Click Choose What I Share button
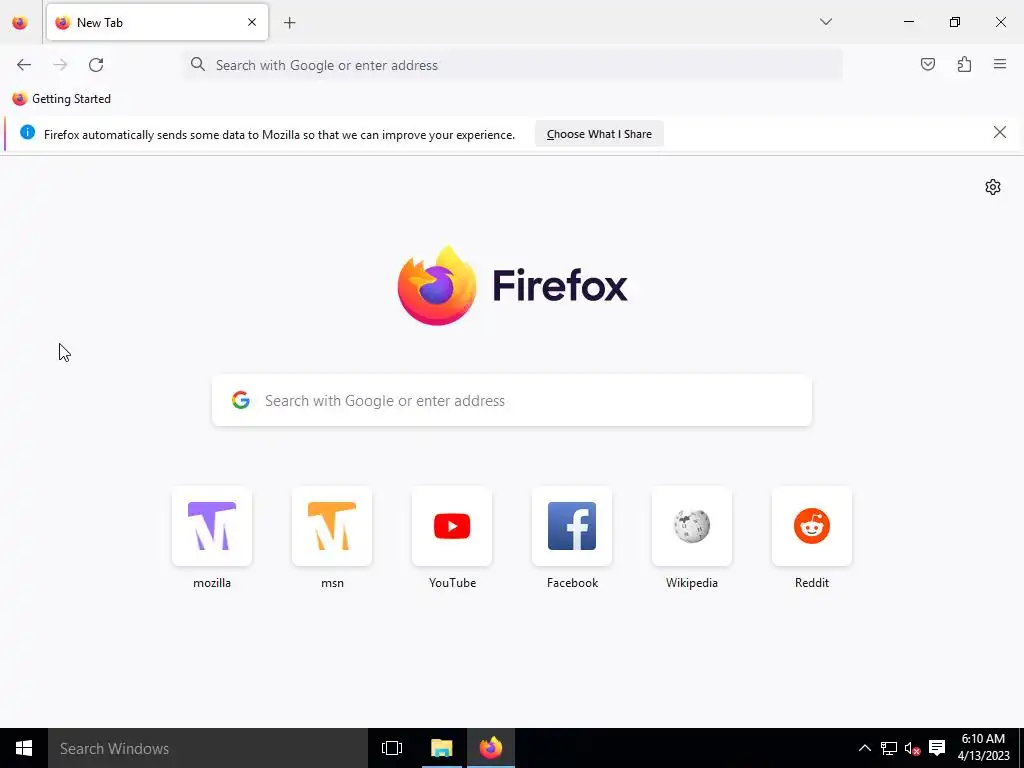1024x768 pixels. pyautogui.click(x=599, y=134)
